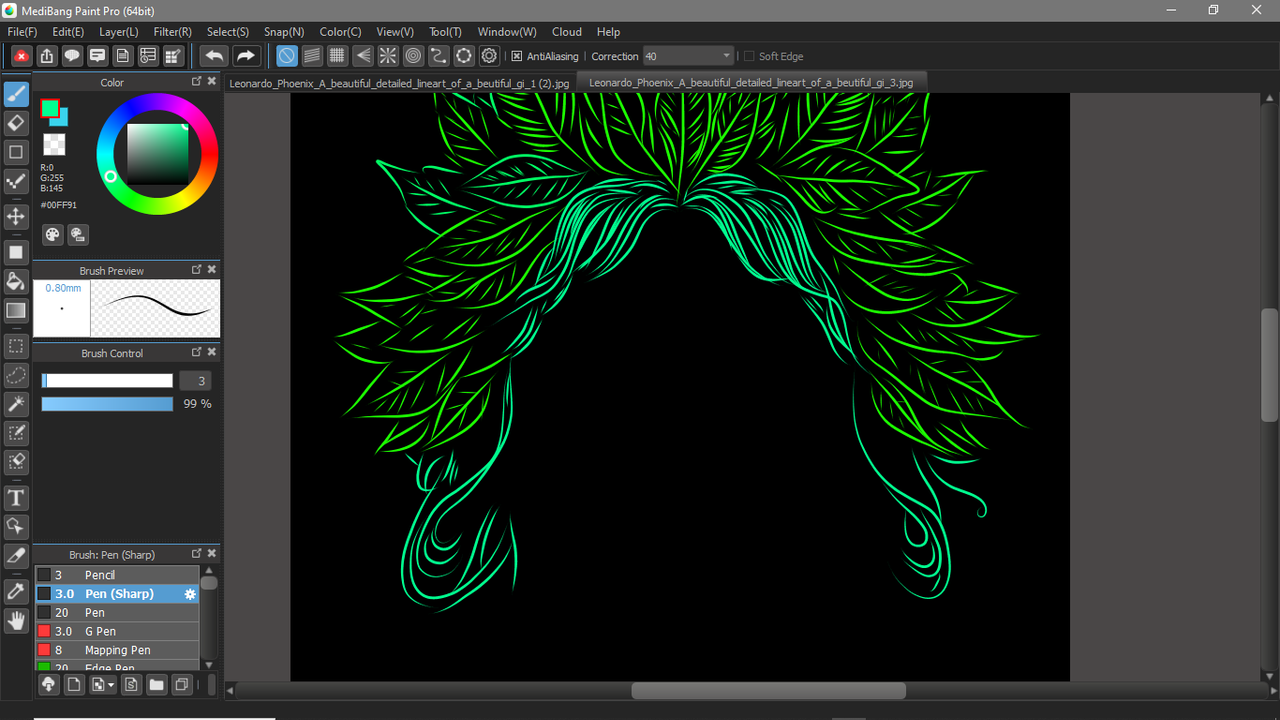This screenshot has width=1280, height=720.
Task: Select the Fill rectangle tool
Action: pyautogui.click(x=16, y=252)
